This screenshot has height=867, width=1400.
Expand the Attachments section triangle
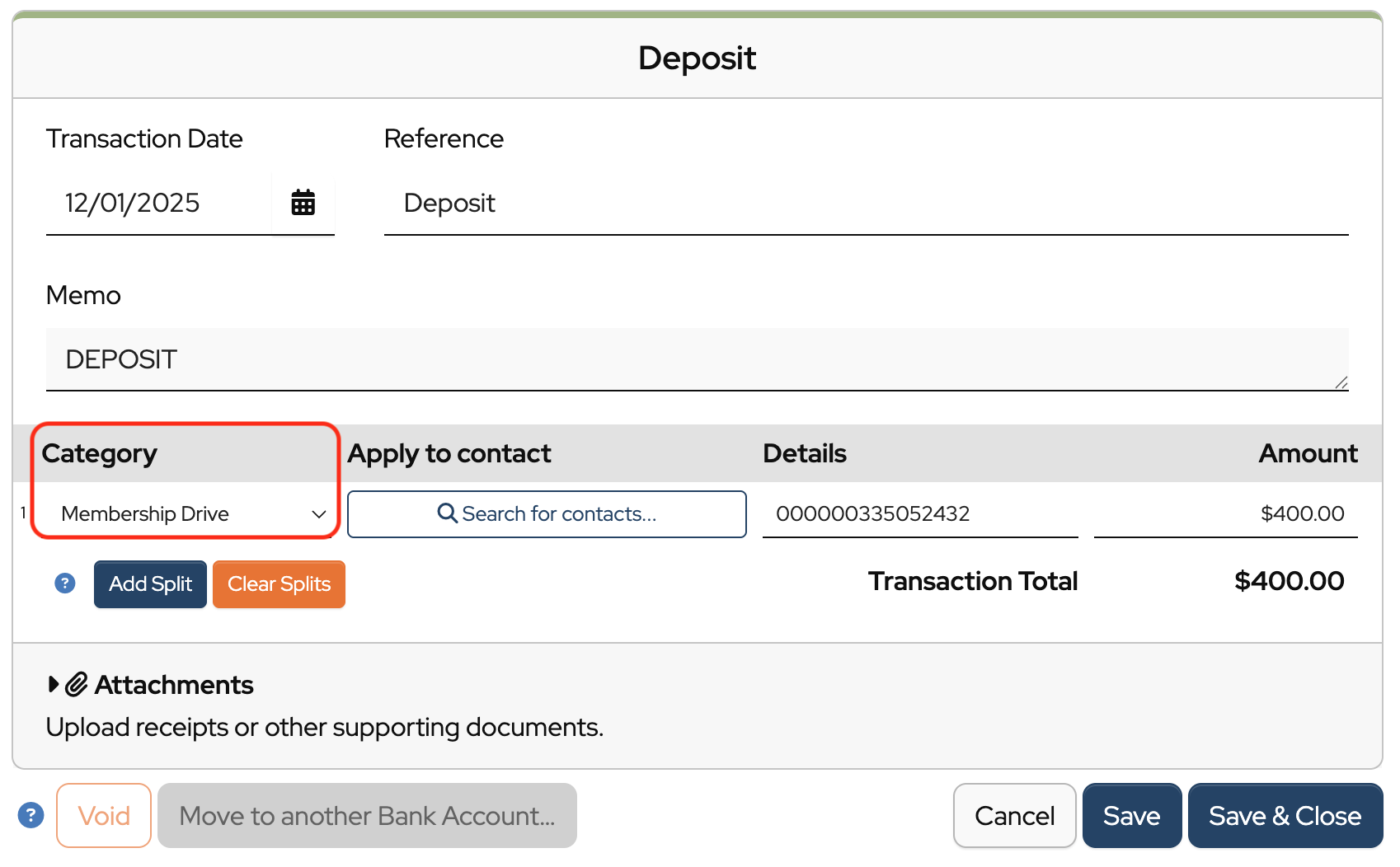click(x=54, y=684)
